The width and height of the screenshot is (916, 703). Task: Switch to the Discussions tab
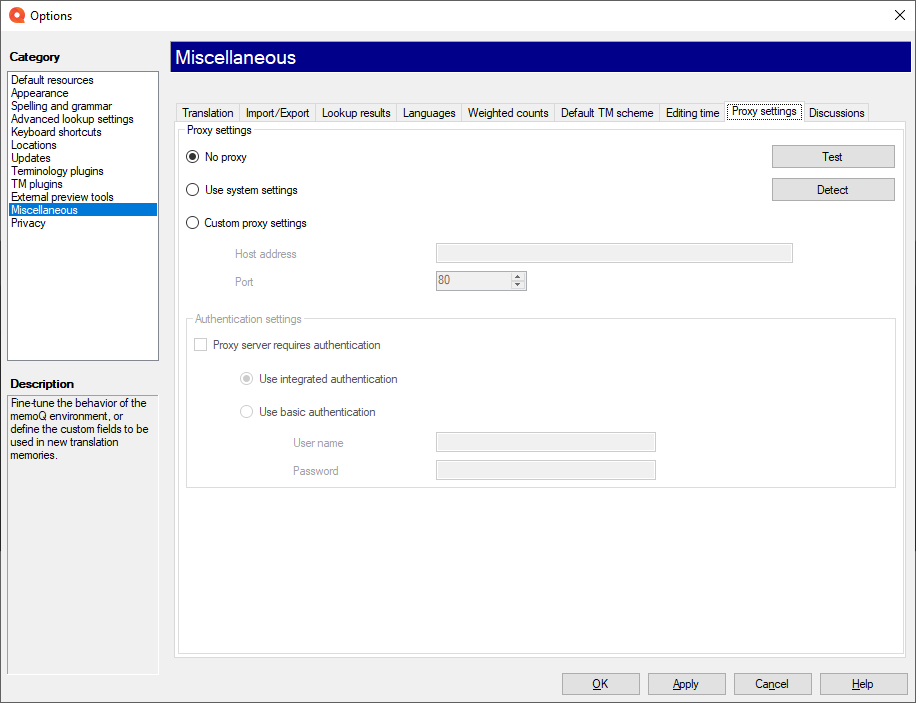click(x=836, y=112)
